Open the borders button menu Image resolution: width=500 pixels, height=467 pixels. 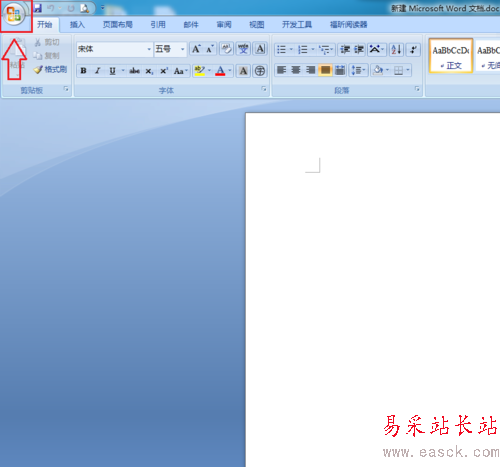402,70
